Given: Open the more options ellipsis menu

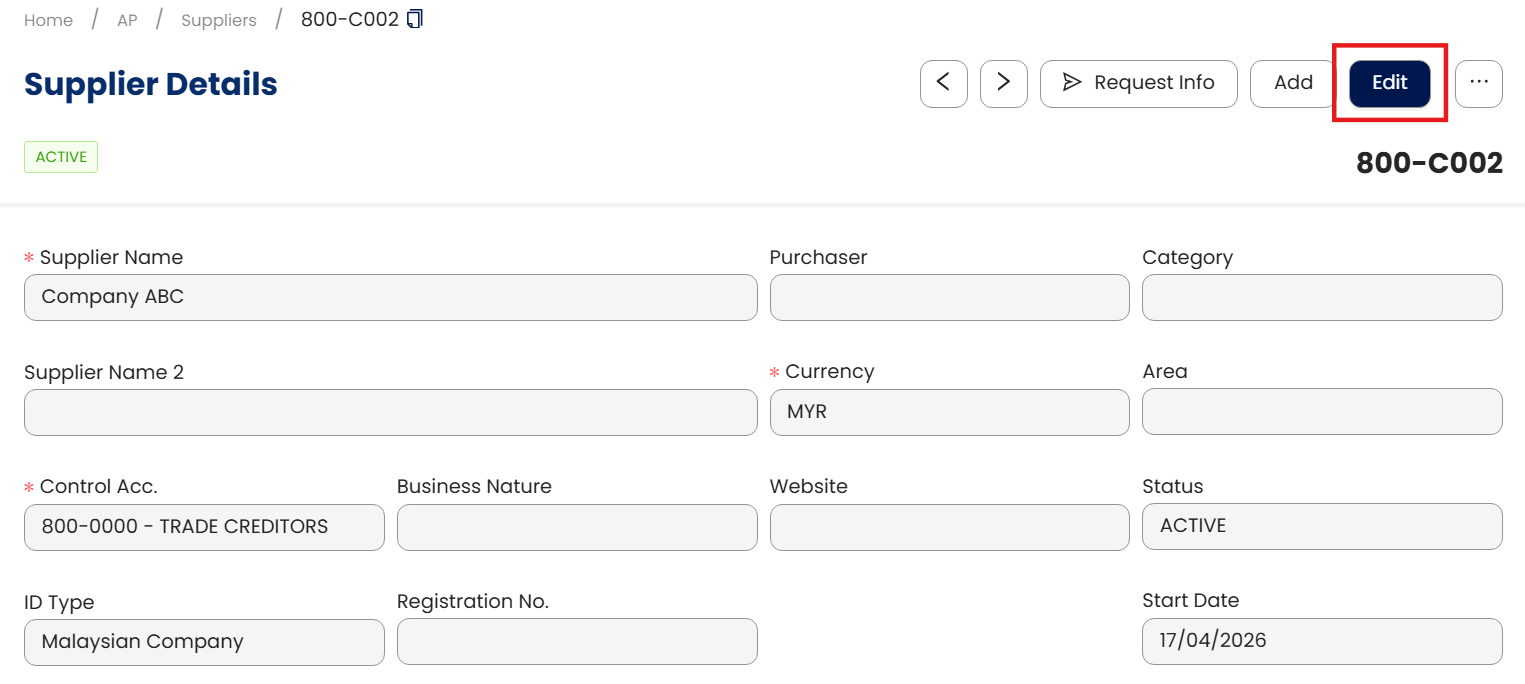Looking at the screenshot, I should tap(1478, 83).
